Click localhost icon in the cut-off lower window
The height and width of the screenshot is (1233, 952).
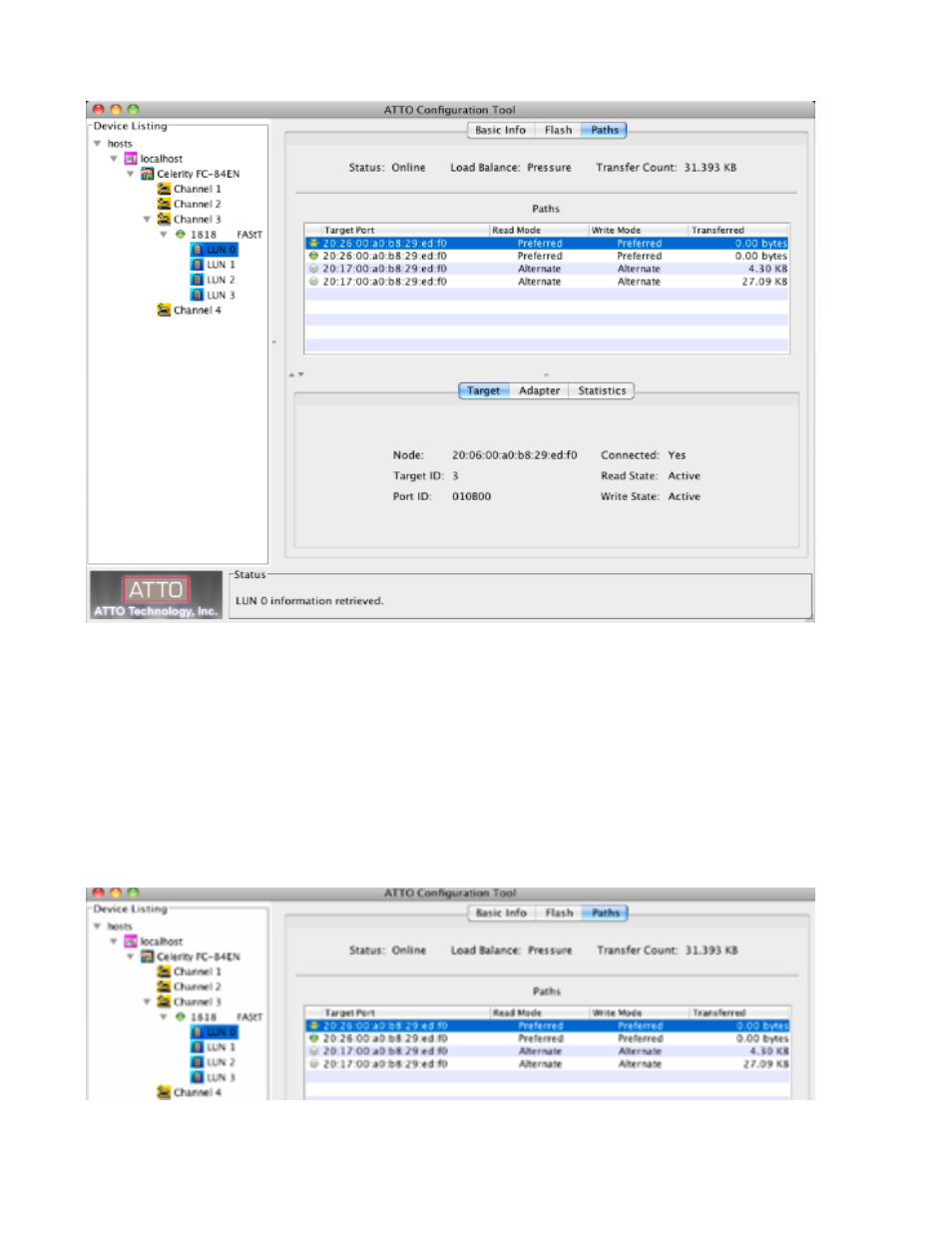[x=130, y=941]
